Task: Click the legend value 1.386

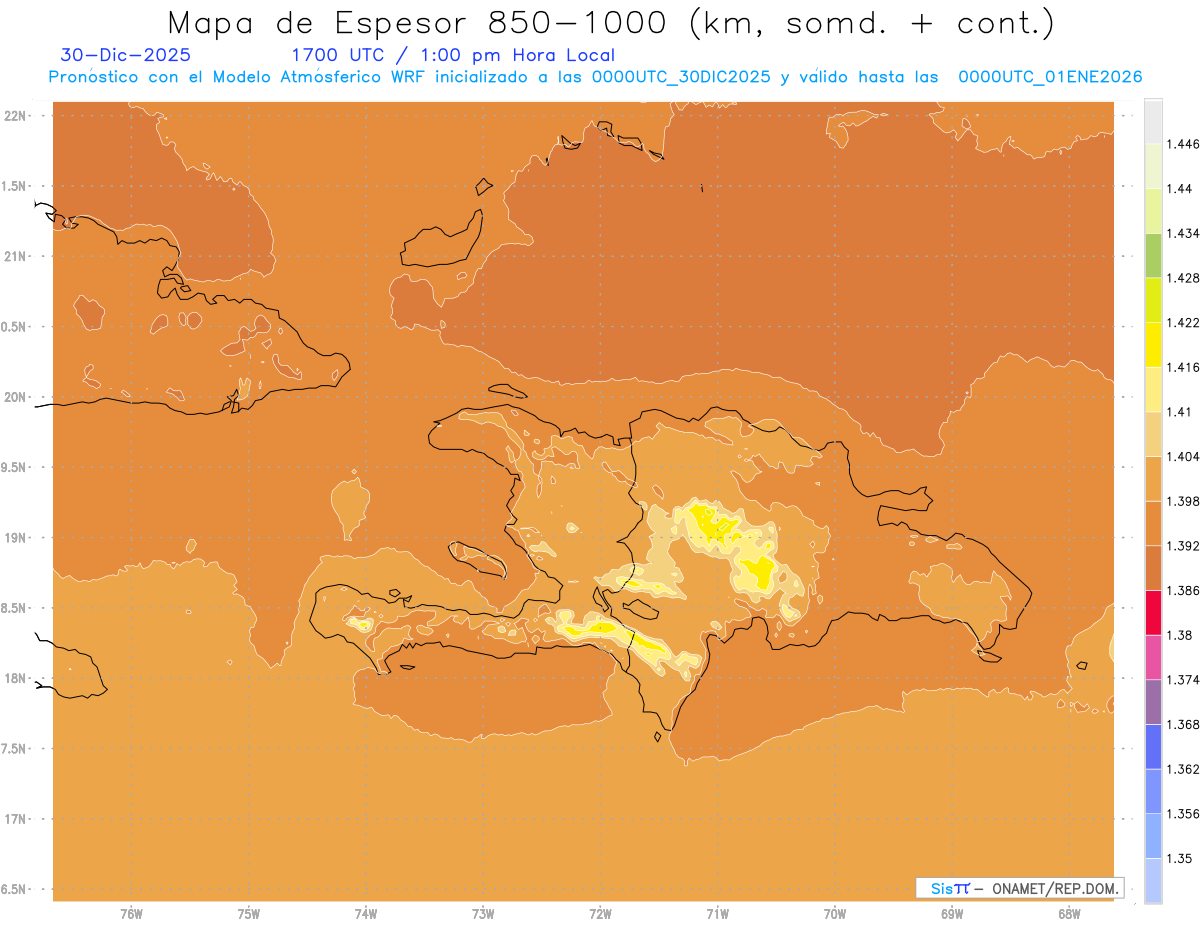Action: (x=1183, y=591)
